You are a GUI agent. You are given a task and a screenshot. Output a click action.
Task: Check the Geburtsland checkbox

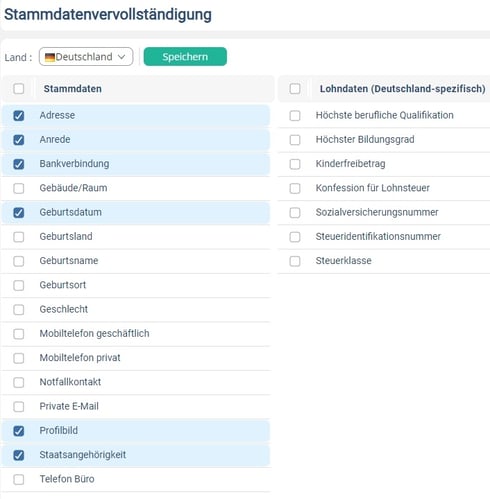tap(19, 237)
